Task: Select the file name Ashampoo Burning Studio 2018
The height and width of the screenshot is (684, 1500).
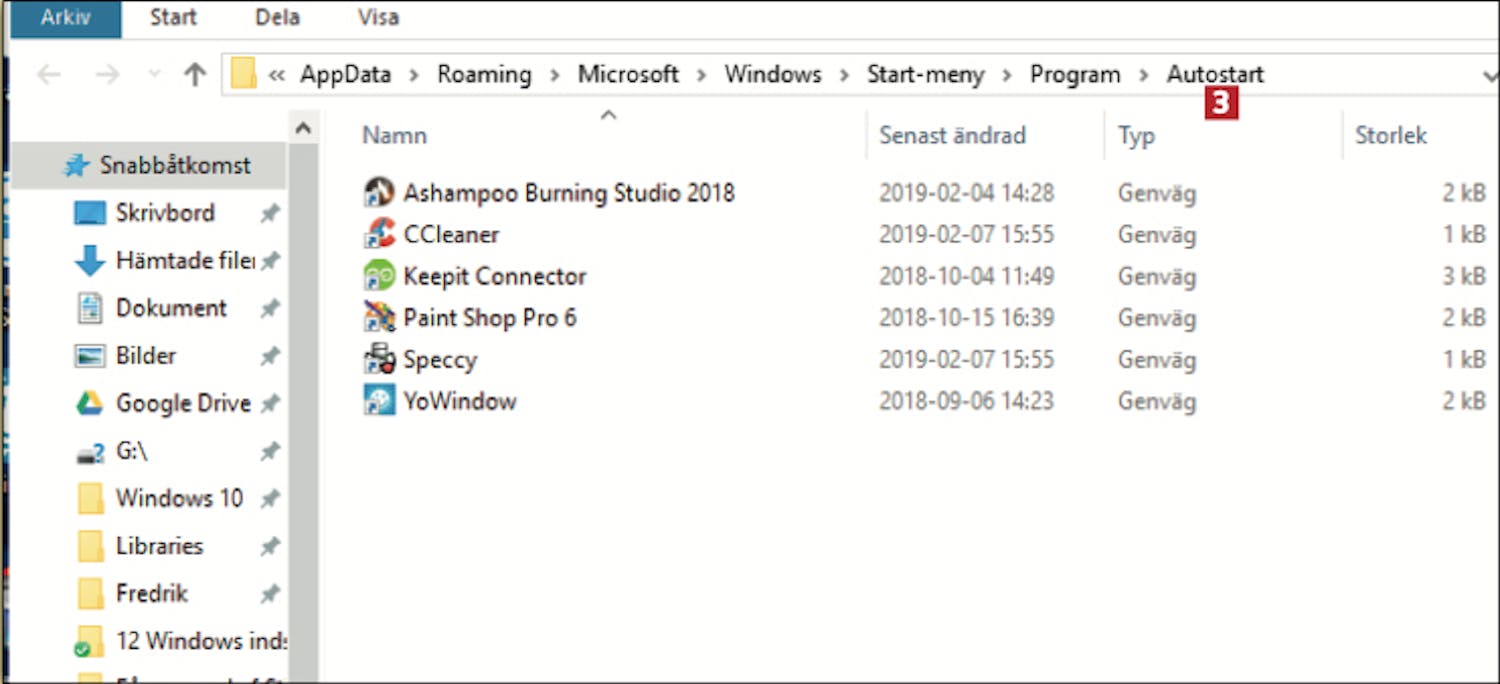Action: click(x=569, y=192)
